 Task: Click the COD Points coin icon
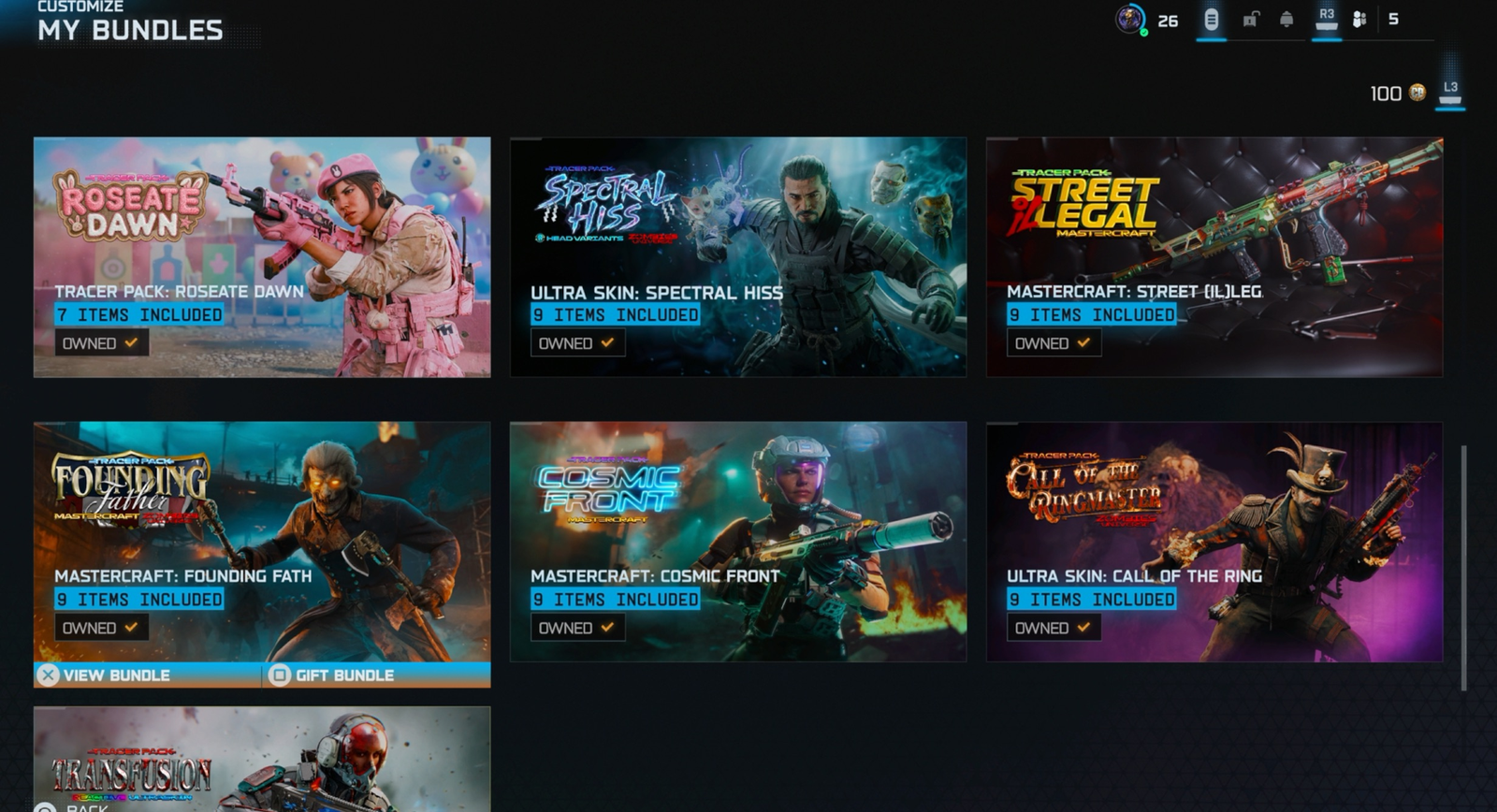point(1417,93)
